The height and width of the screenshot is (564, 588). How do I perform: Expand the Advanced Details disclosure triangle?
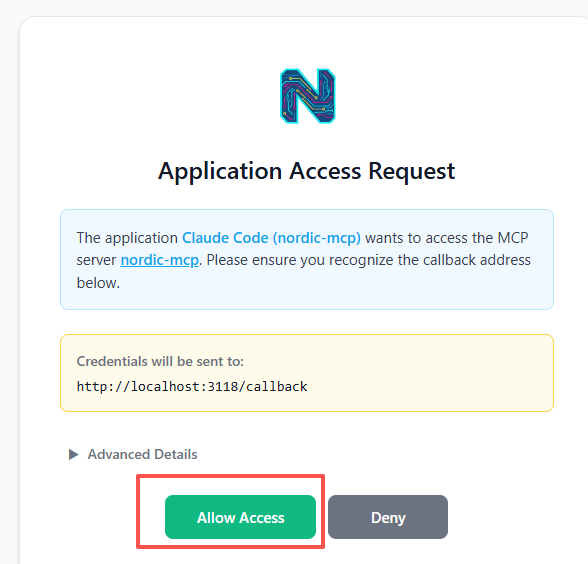[74, 454]
